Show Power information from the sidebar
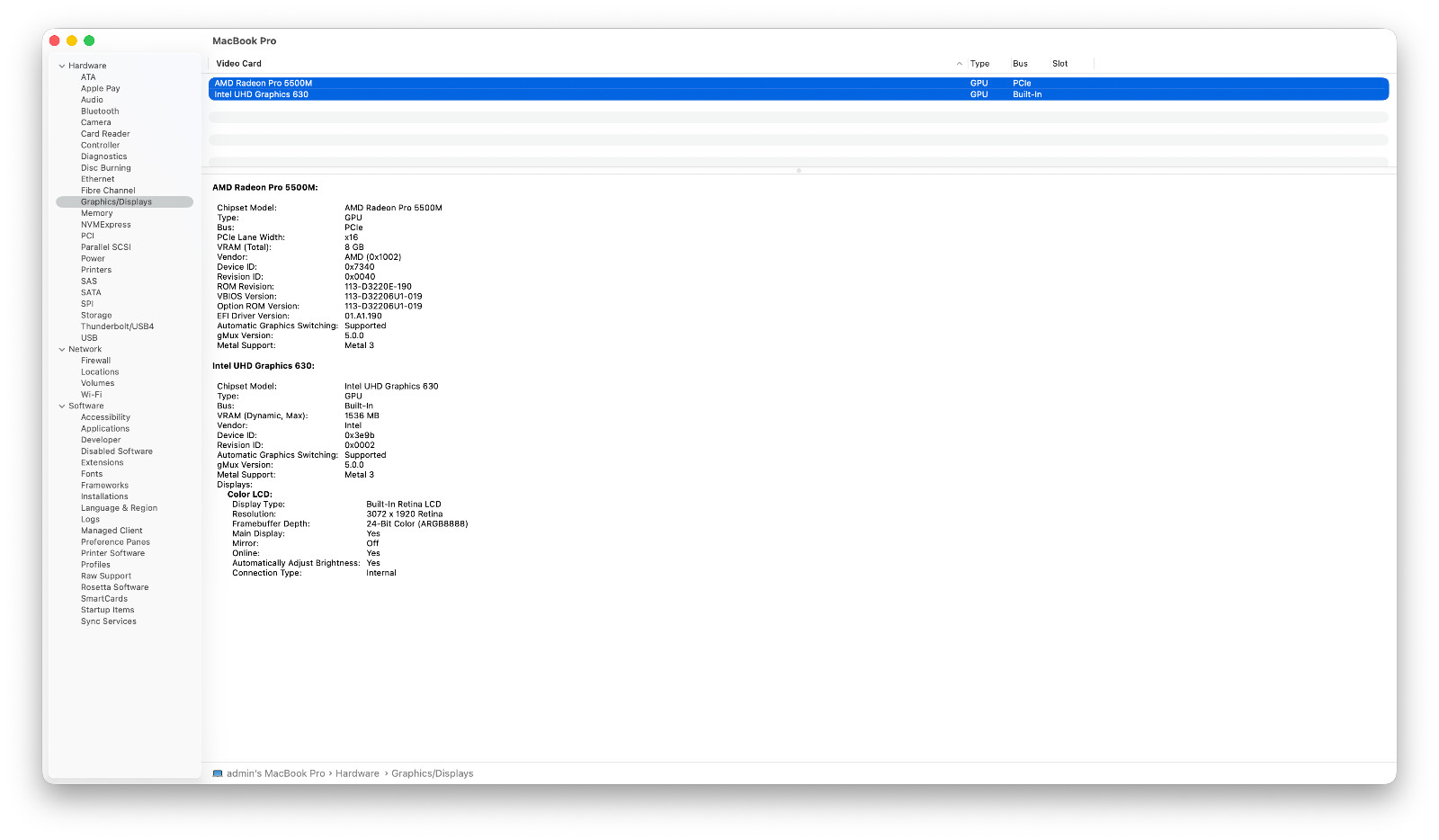 [x=93, y=259]
